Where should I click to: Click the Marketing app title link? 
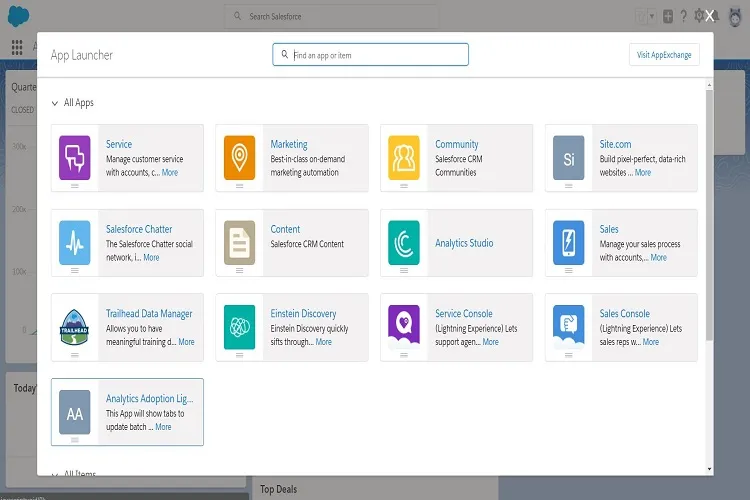point(289,144)
